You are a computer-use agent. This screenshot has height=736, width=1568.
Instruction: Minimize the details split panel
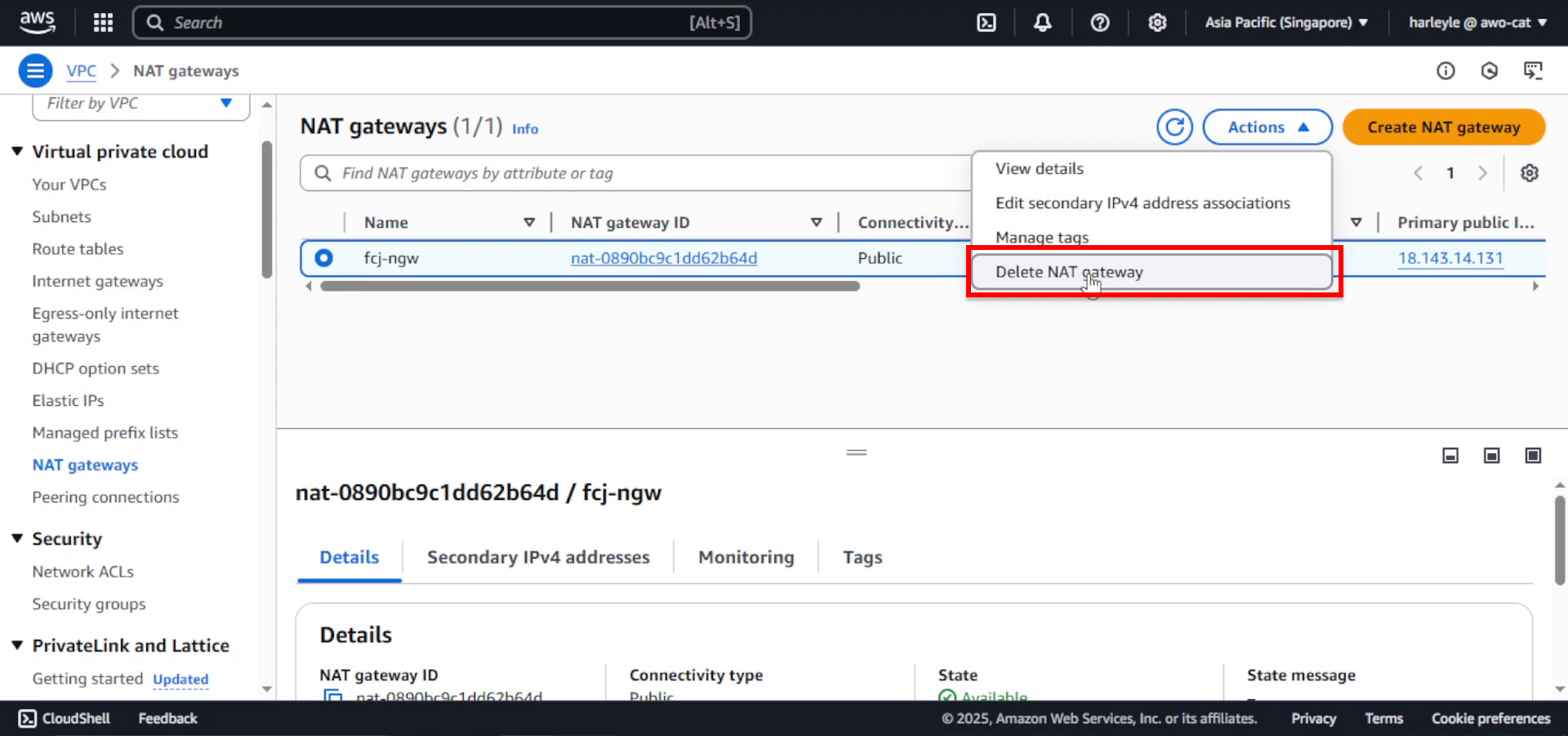pos(1450,456)
